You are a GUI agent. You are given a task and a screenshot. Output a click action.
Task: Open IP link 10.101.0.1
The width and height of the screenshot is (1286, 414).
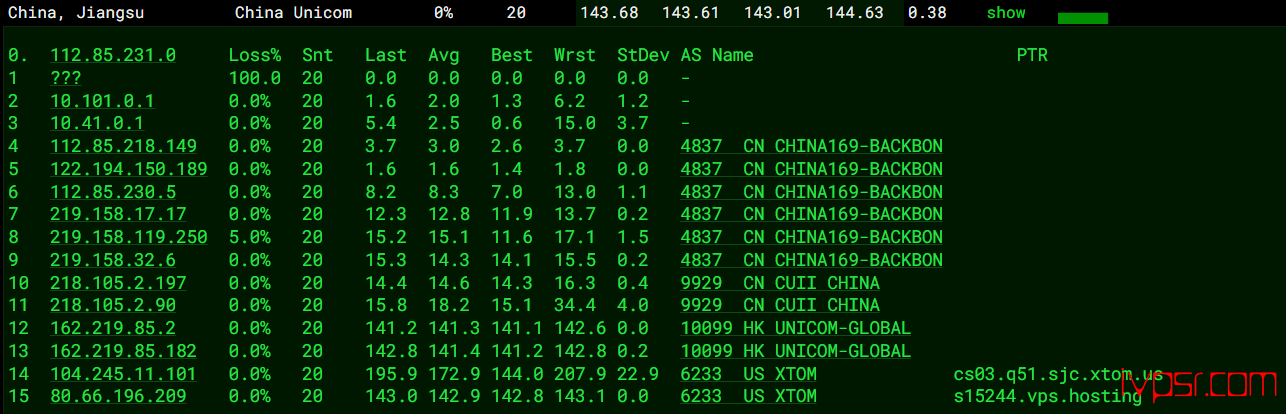[x=102, y=101]
